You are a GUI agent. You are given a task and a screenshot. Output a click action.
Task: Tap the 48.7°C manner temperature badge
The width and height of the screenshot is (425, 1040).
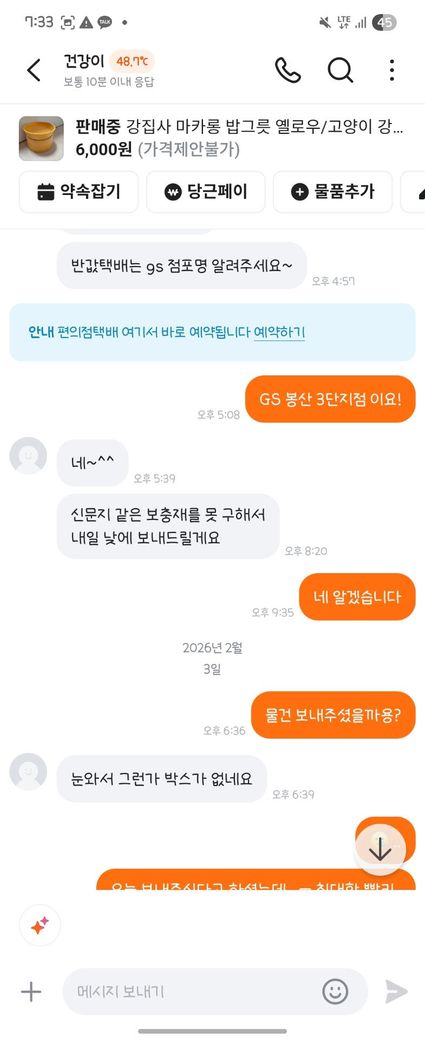[132, 62]
